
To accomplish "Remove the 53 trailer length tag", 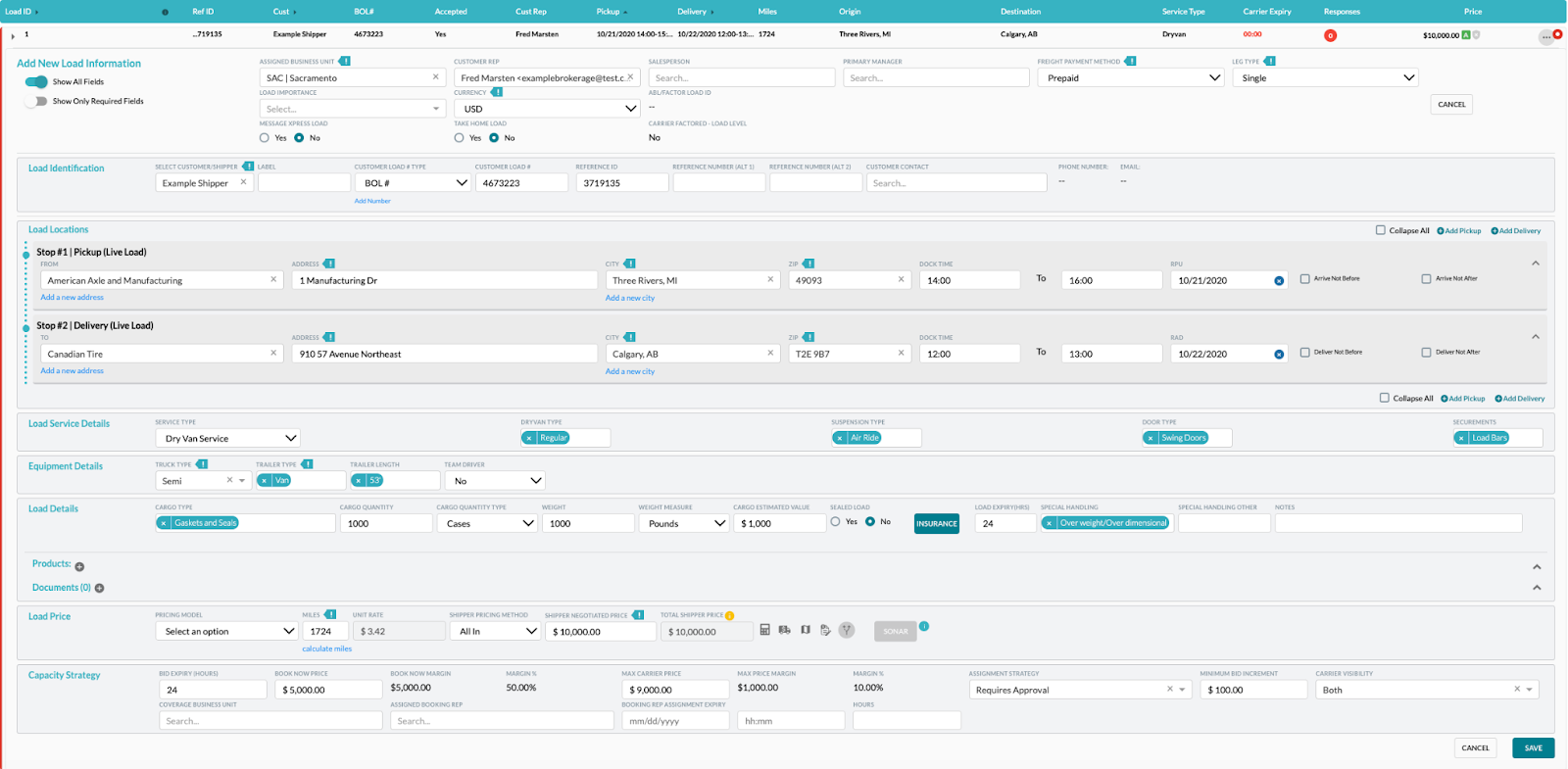I will tap(359, 480).
